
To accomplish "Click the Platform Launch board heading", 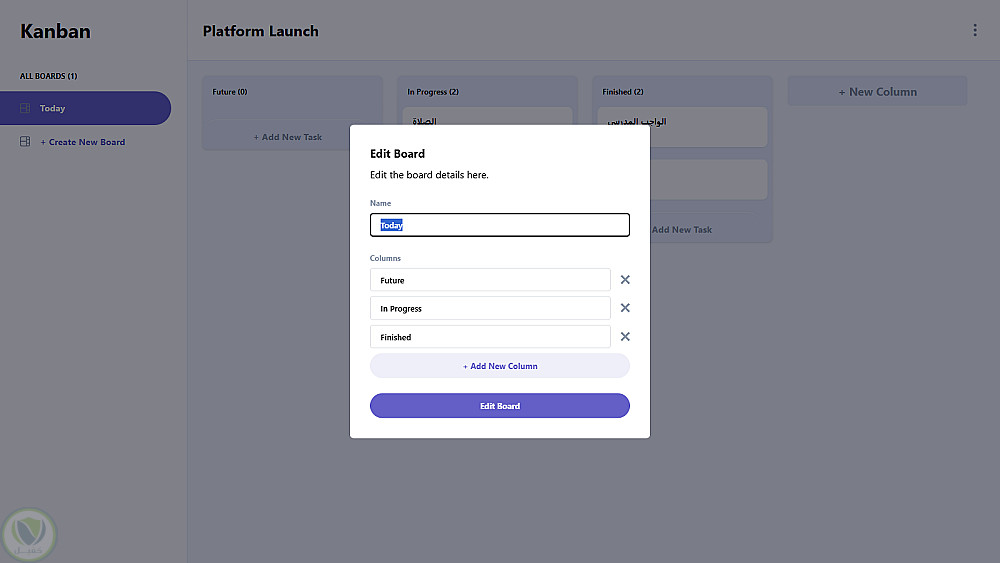I will coord(260,31).
